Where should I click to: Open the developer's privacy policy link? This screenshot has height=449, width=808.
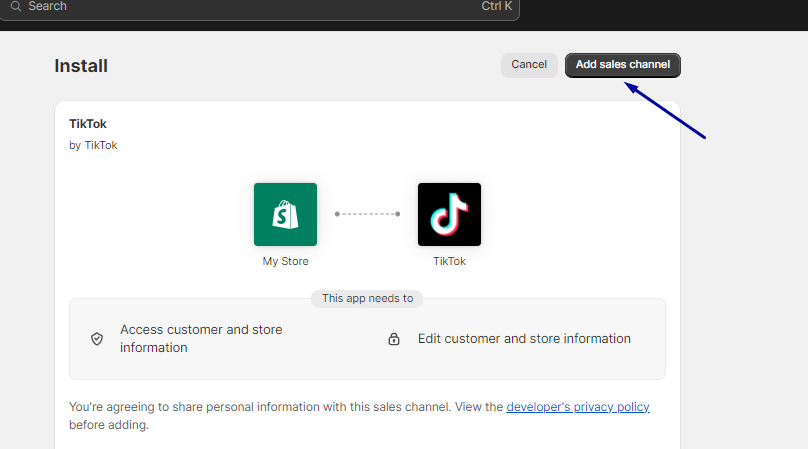pos(578,407)
